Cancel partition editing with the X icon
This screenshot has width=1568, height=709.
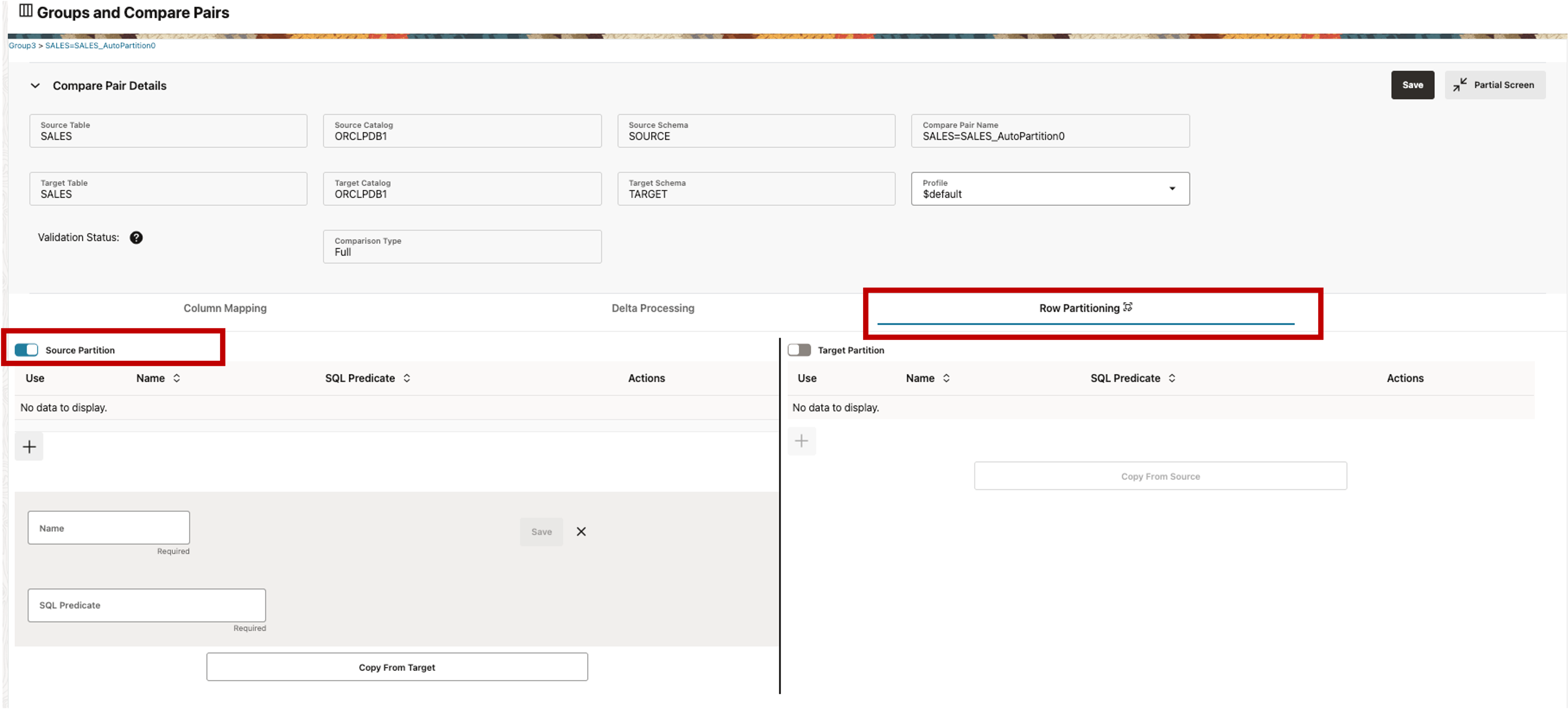(x=581, y=531)
